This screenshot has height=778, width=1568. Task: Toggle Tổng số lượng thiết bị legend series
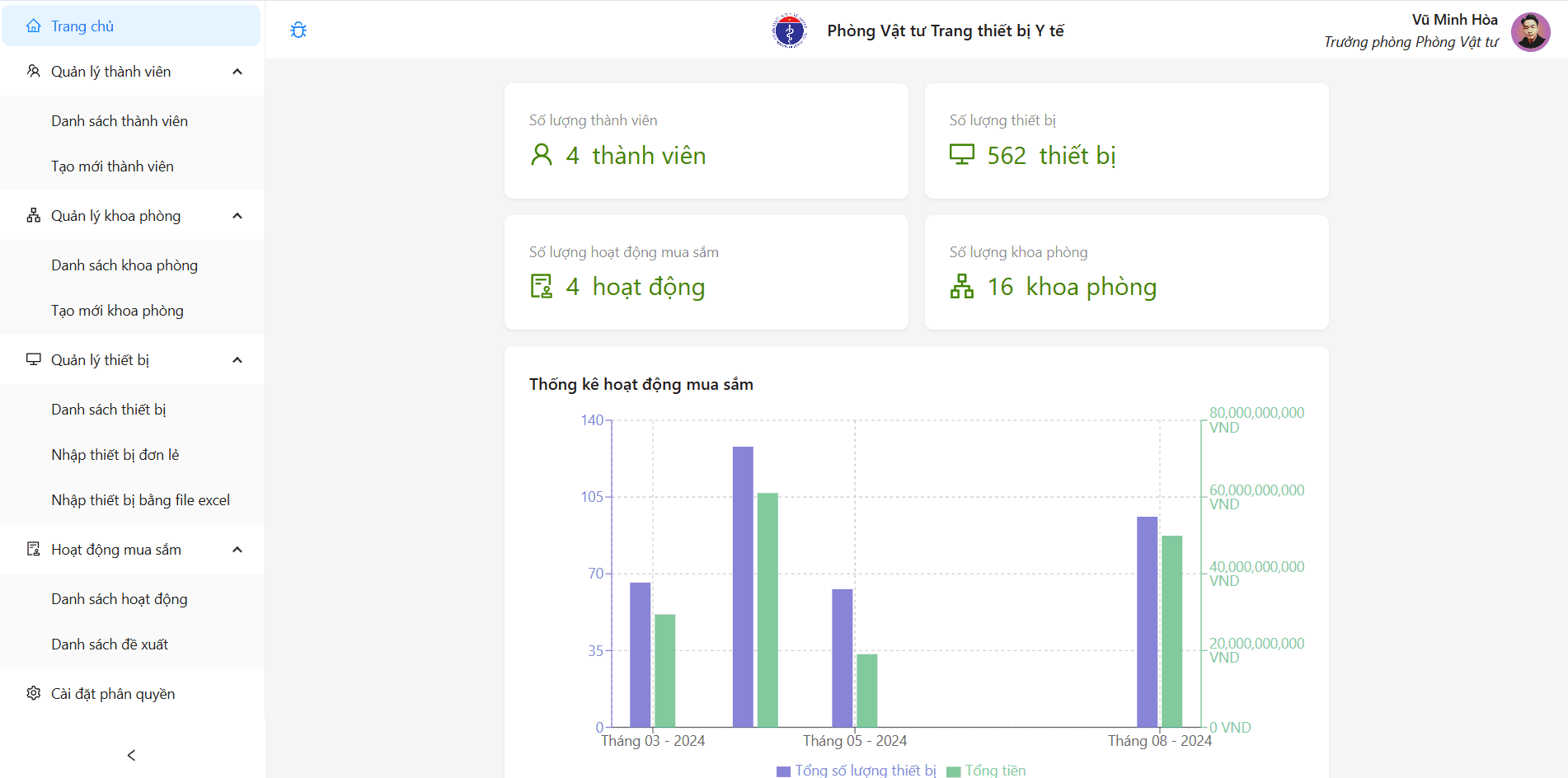point(857,771)
